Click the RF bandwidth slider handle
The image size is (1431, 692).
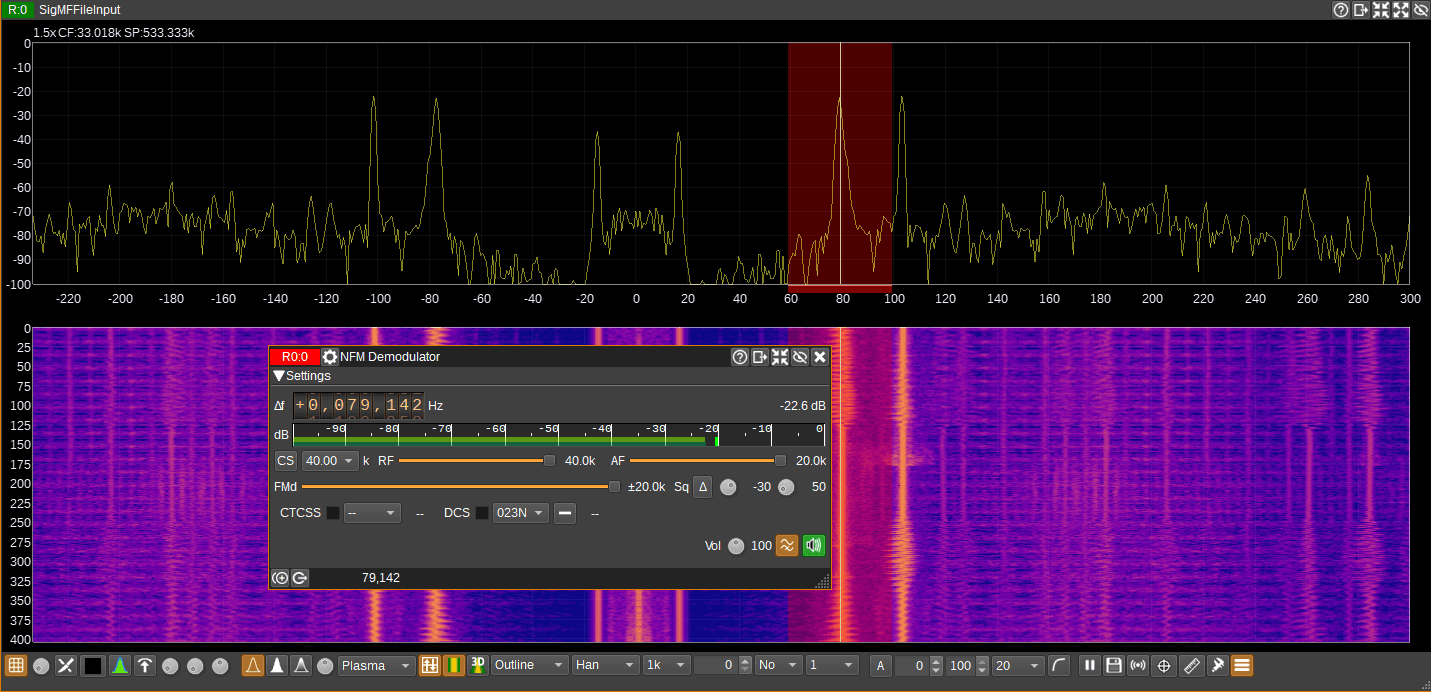pos(549,461)
